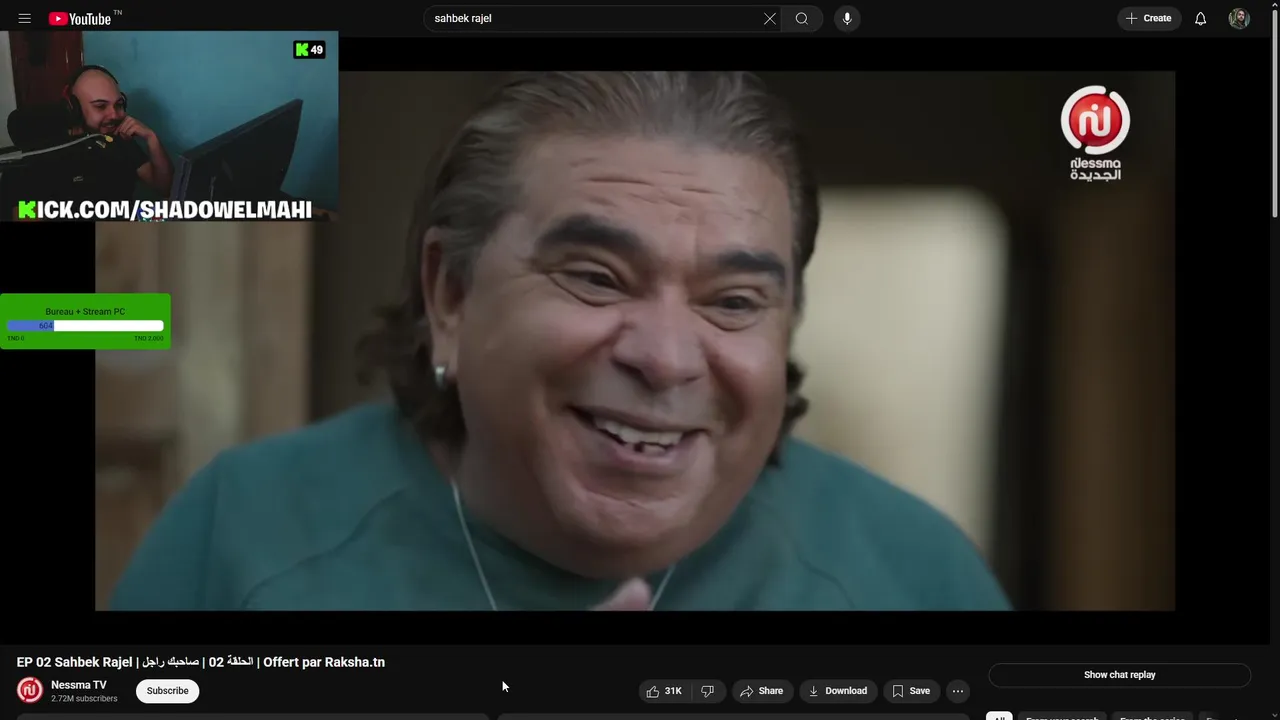
Task: Open the three-dot more actions menu
Action: (x=958, y=691)
